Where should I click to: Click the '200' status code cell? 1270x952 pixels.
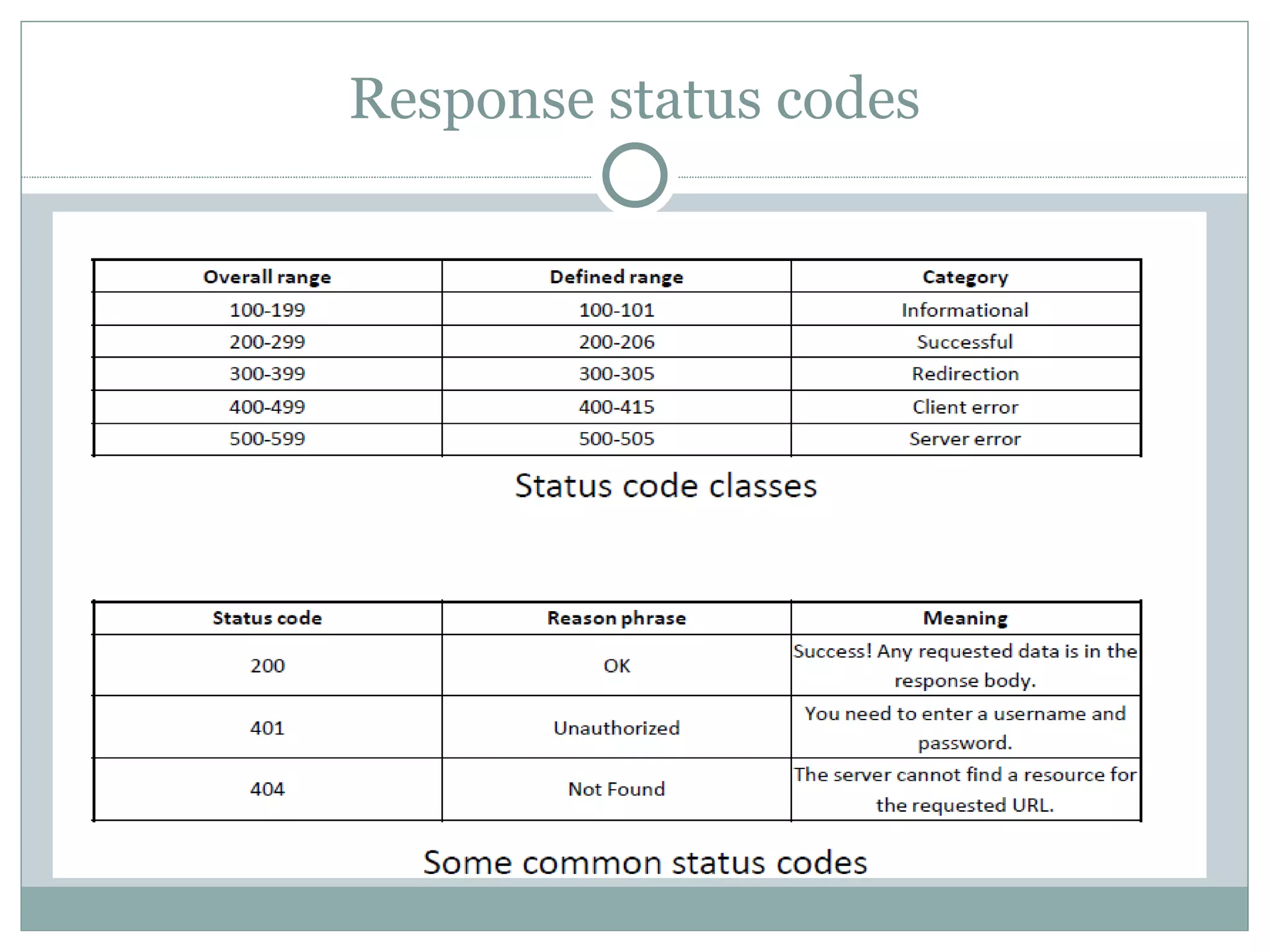(x=267, y=665)
